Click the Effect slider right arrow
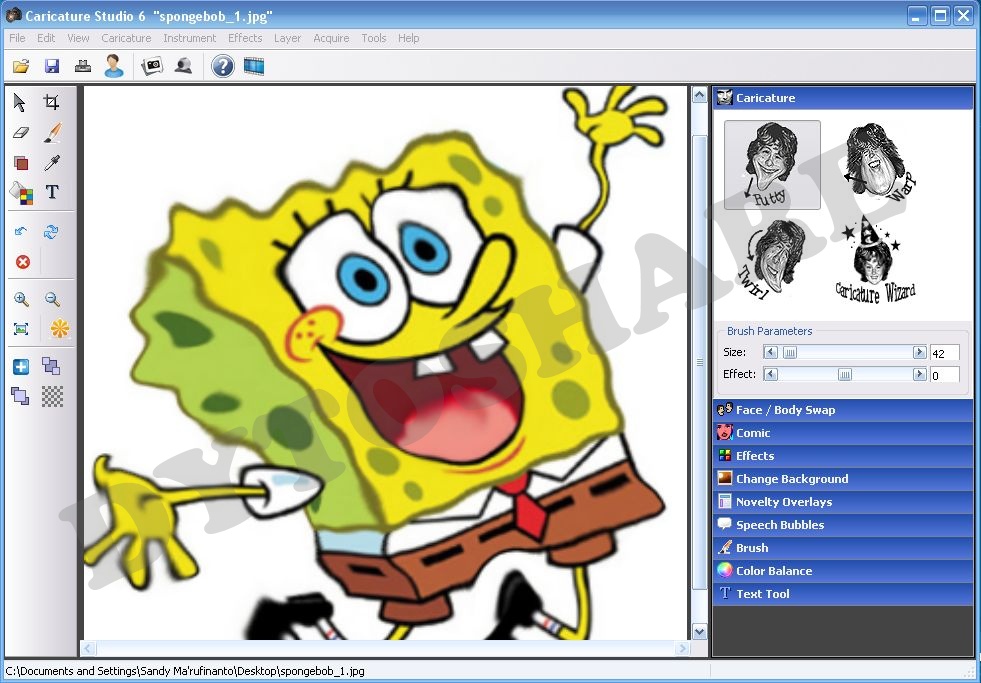This screenshot has height=683, width=981. coord(919,375)
